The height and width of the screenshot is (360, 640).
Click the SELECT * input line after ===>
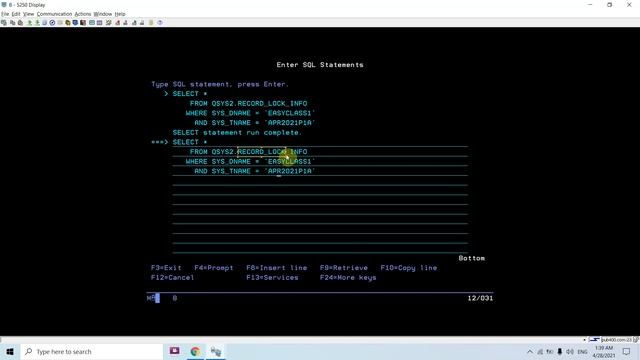click(x=320, y=142)
